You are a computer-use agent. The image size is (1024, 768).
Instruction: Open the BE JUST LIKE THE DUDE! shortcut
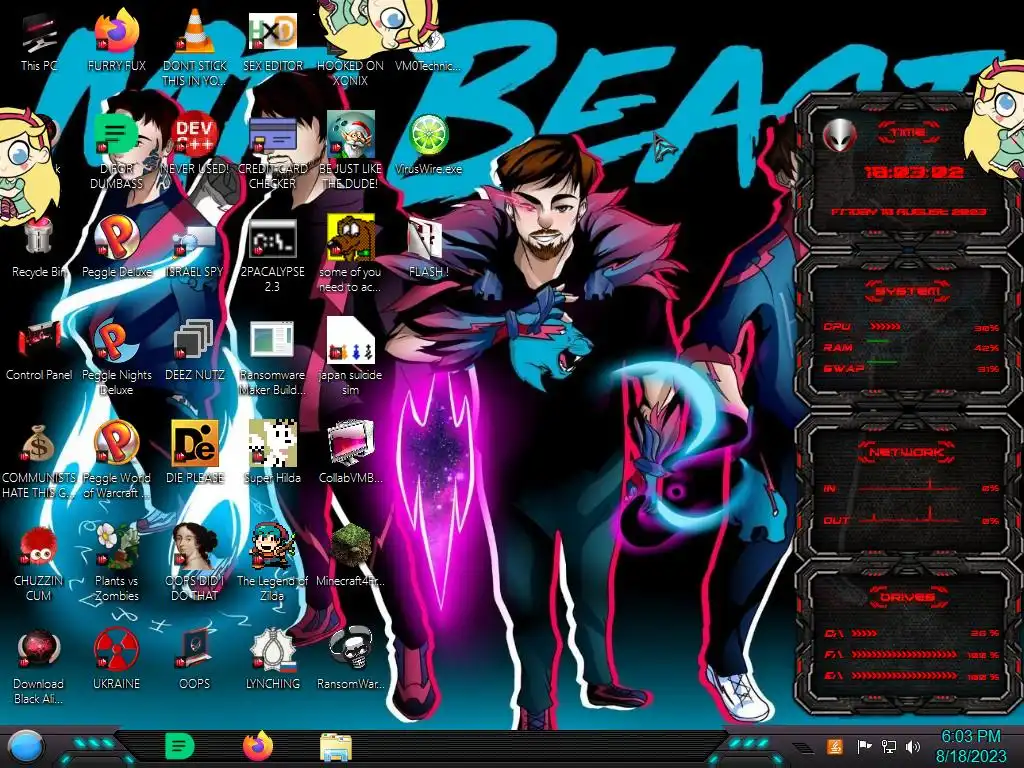(x=350, y=152)
